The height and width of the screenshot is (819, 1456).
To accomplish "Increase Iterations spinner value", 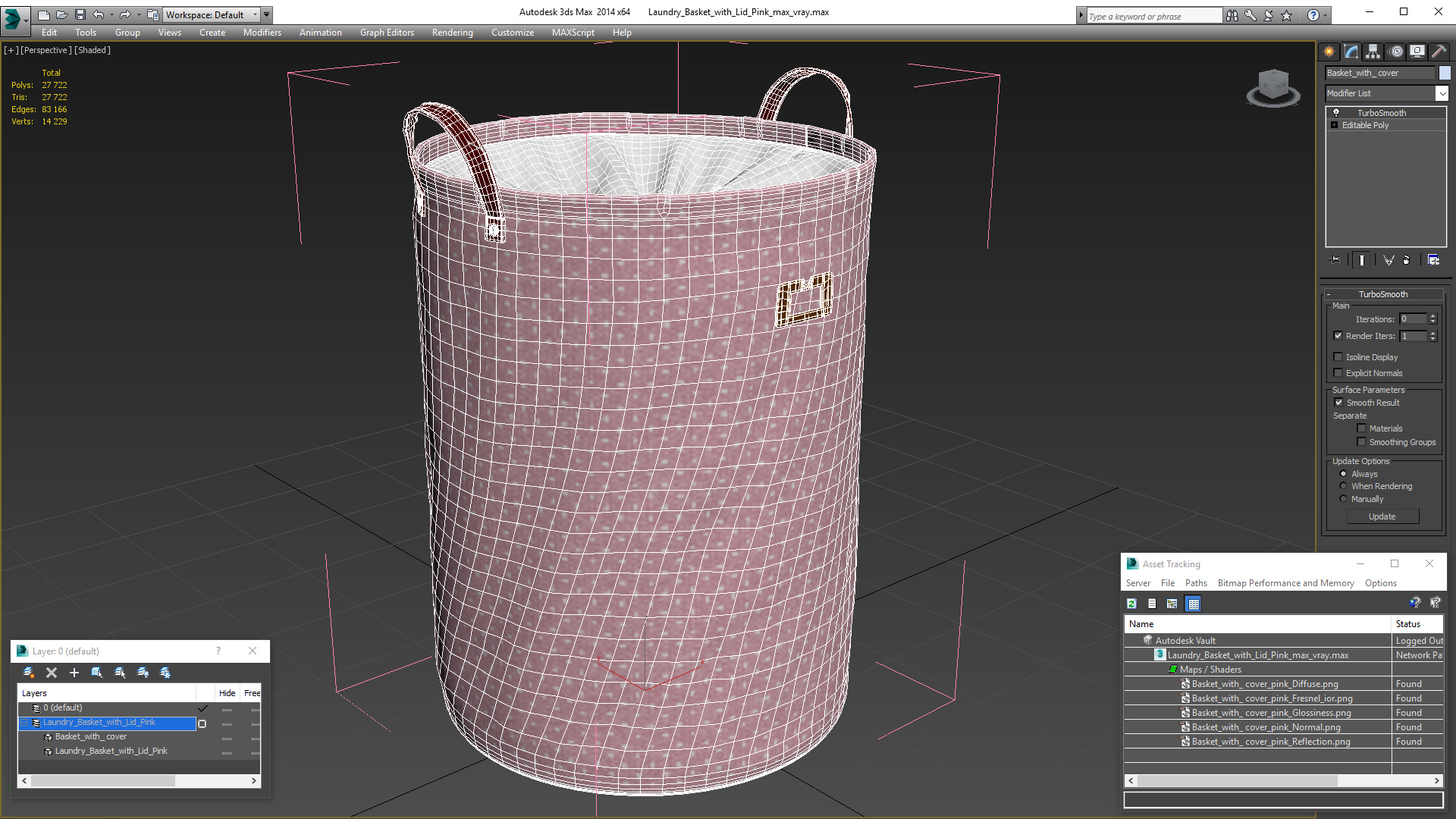I will click(1432, 316).
